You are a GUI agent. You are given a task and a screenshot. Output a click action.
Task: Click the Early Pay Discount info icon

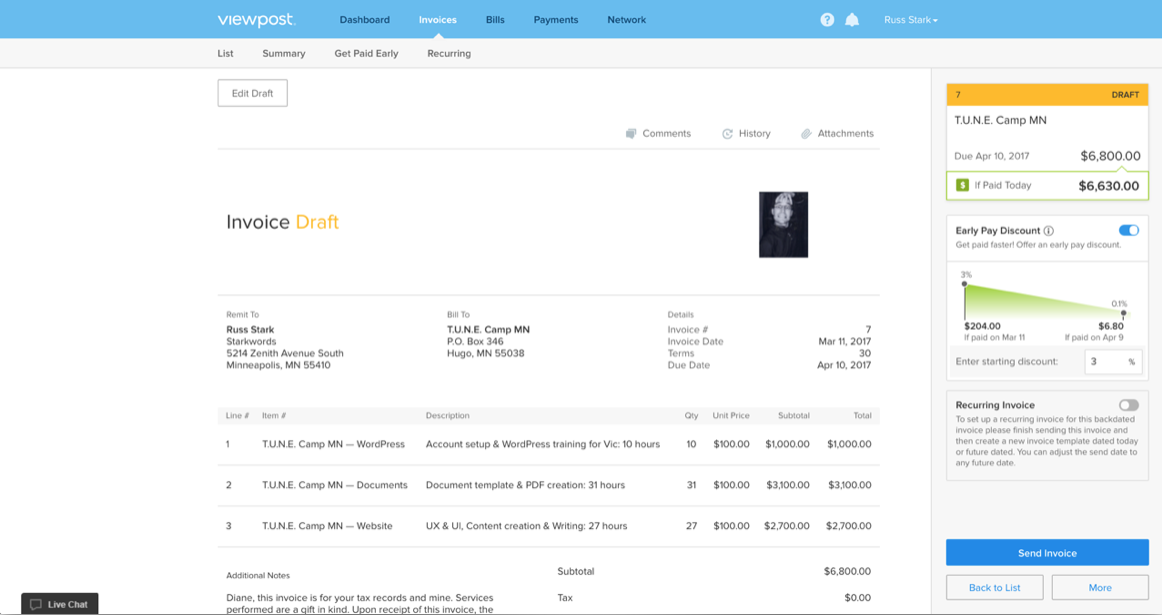(1048, 231)
